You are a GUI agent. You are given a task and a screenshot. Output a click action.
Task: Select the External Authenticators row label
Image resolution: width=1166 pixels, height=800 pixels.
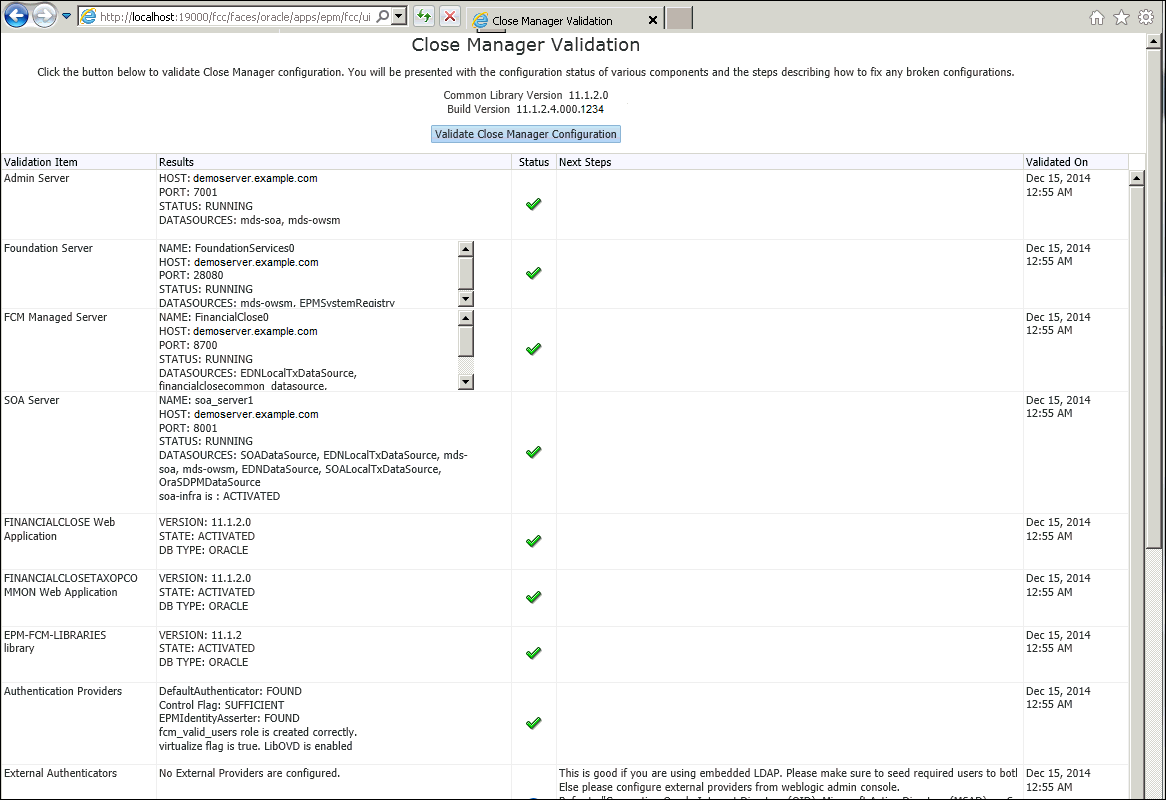pos(60,773)
